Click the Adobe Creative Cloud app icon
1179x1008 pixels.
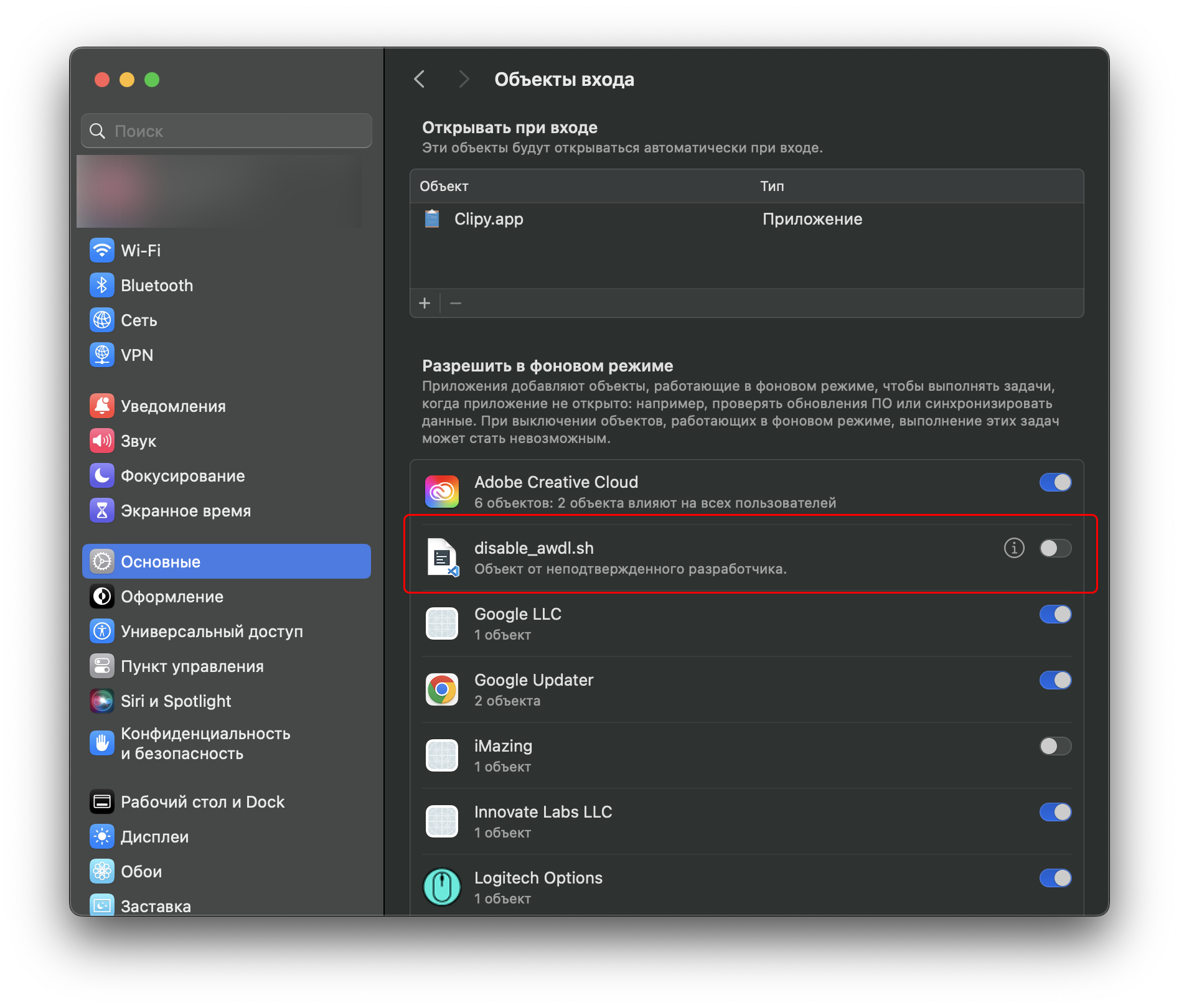tap(442, 492)
